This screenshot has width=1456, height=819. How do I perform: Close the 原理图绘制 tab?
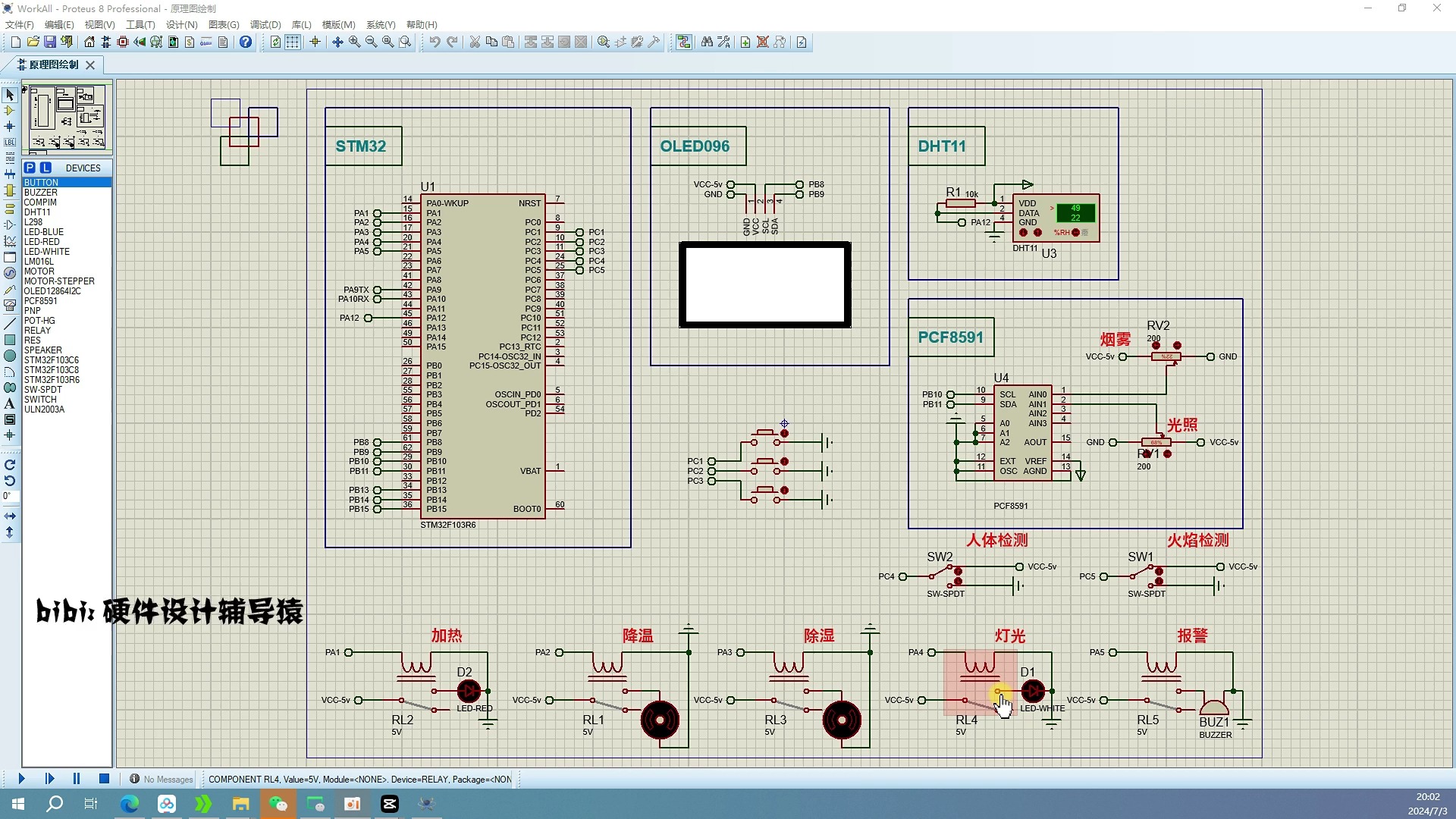(90, 65)
